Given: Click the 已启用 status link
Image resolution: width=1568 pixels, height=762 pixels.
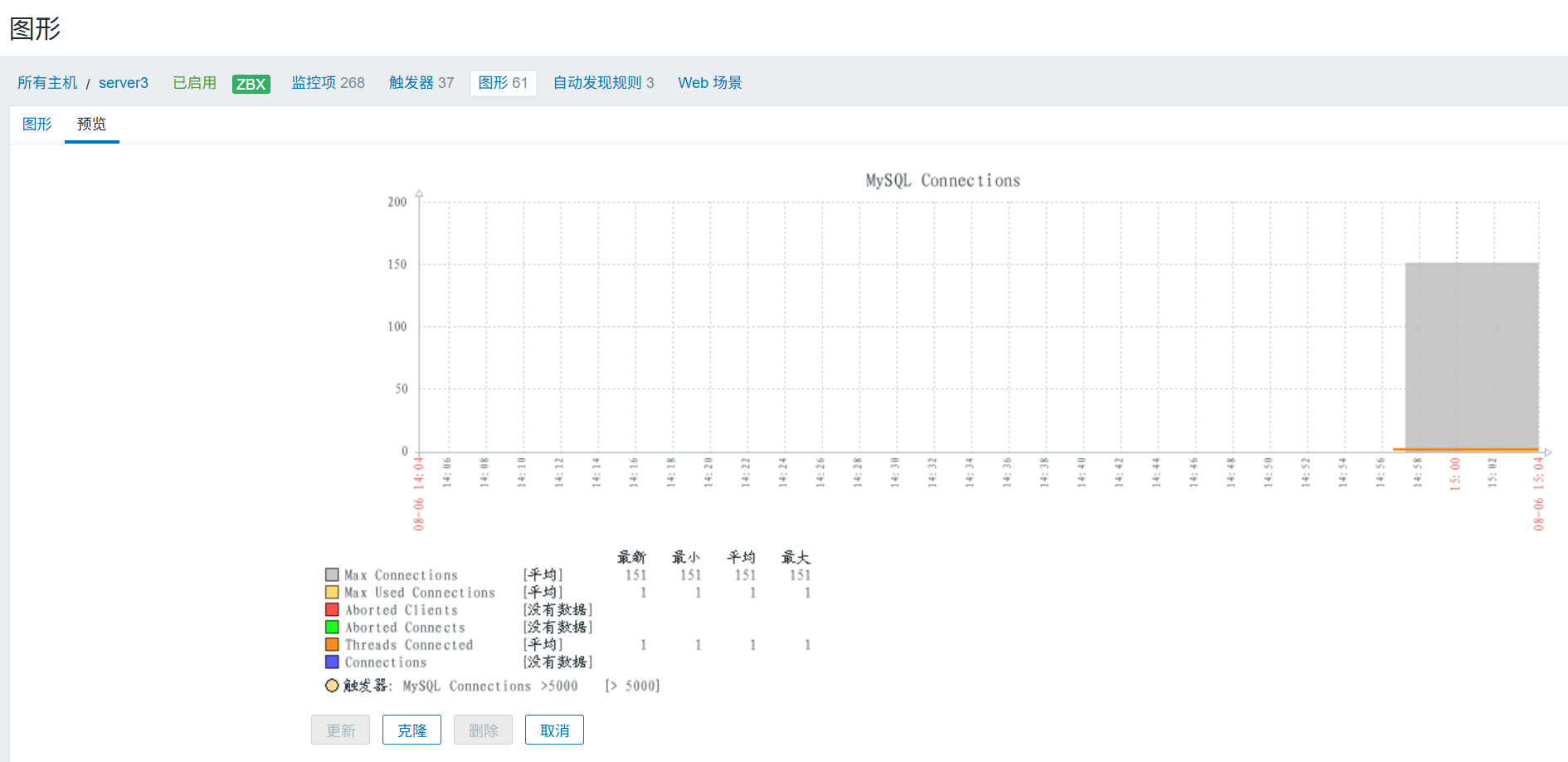Looking at the screenshot, I should pos(194,83).
